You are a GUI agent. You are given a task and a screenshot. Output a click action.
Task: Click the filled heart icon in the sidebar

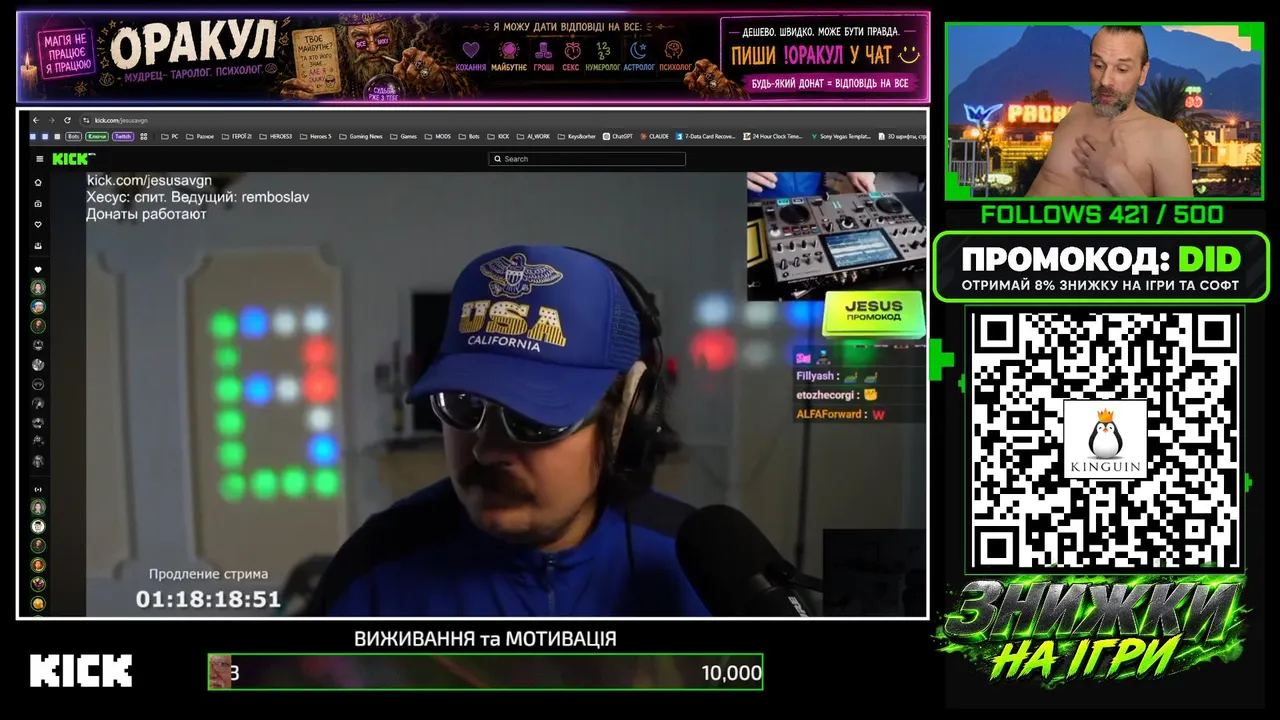[x=39, y=270]
